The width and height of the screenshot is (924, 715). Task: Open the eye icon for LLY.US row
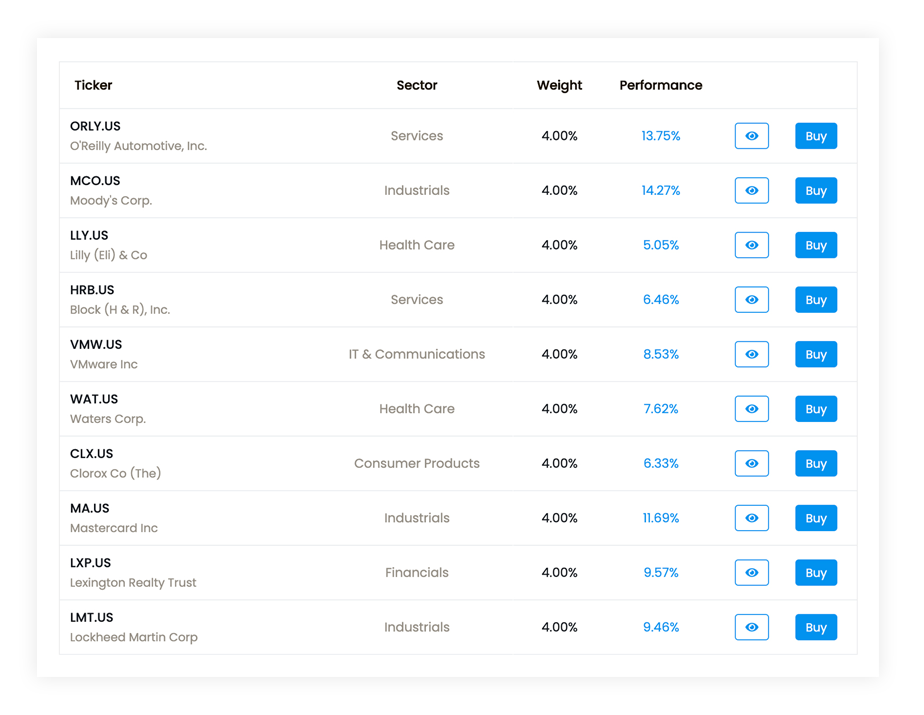[751, 245]
